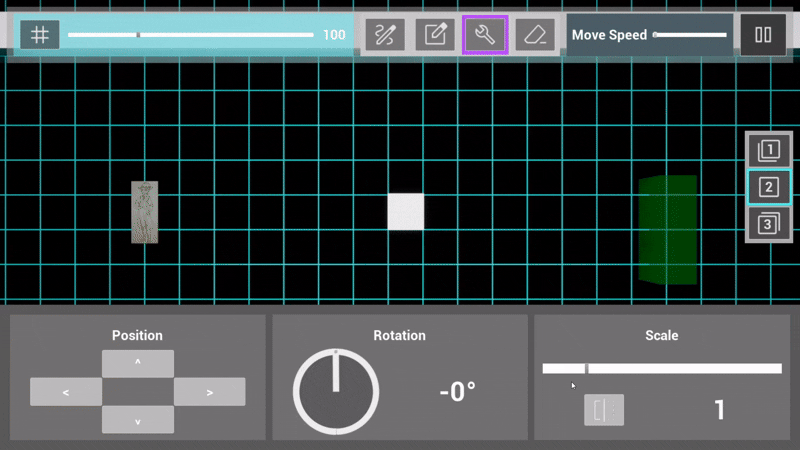Screen dimensions: 800x450
Task: Click the grid size slider
Action: tap(190, 35)
